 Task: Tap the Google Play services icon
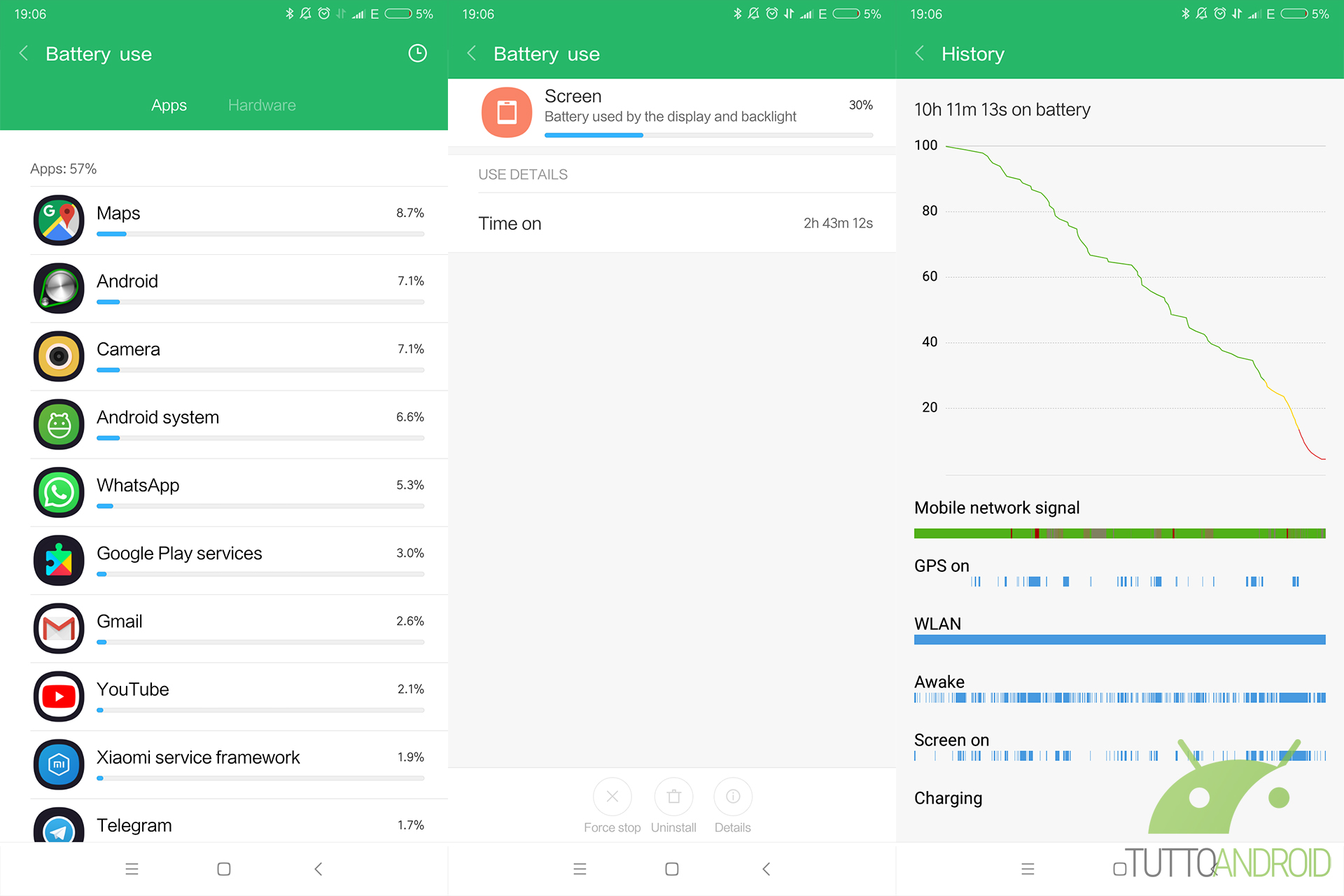59,560
